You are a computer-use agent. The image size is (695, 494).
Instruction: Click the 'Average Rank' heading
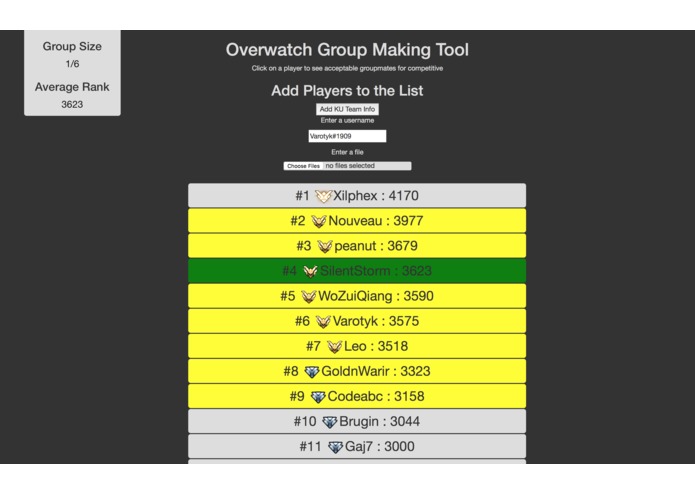coord(72,87)
